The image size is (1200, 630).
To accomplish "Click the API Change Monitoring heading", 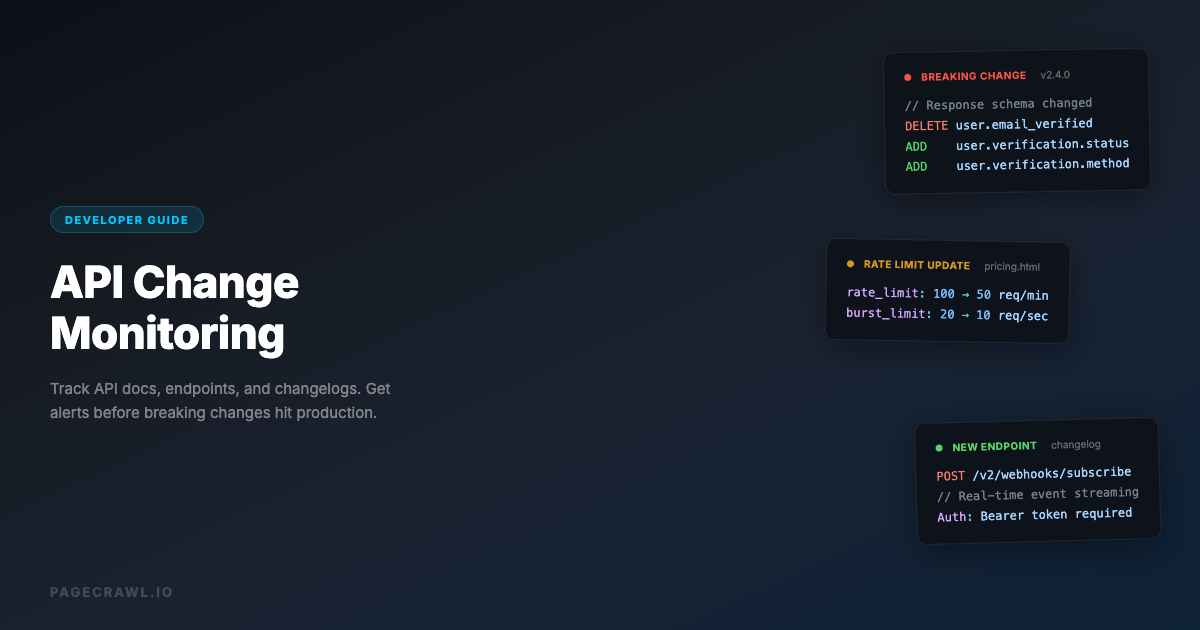I will tap(174, 308).
